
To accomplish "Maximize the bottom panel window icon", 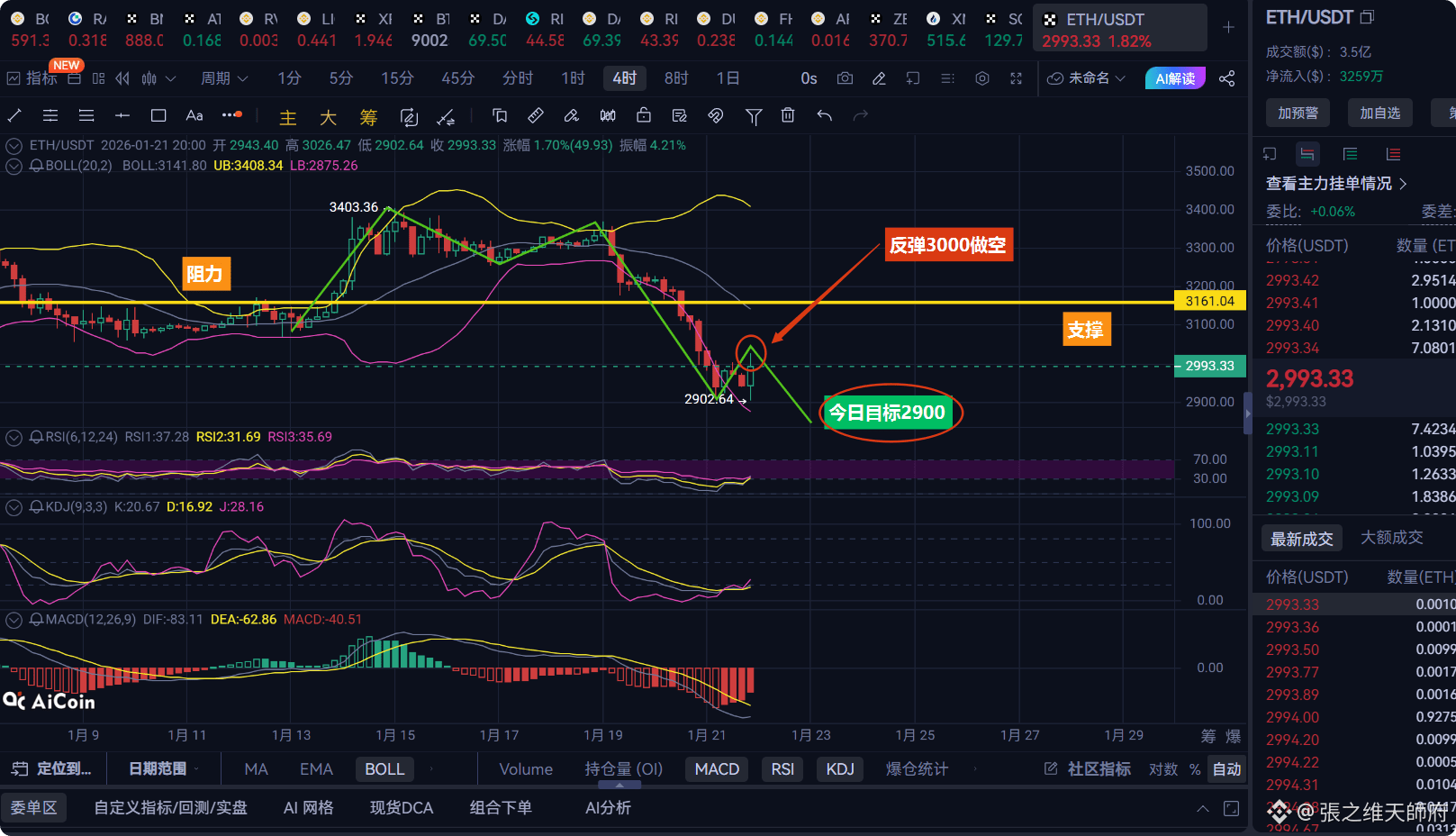I will click(1232, 809).
